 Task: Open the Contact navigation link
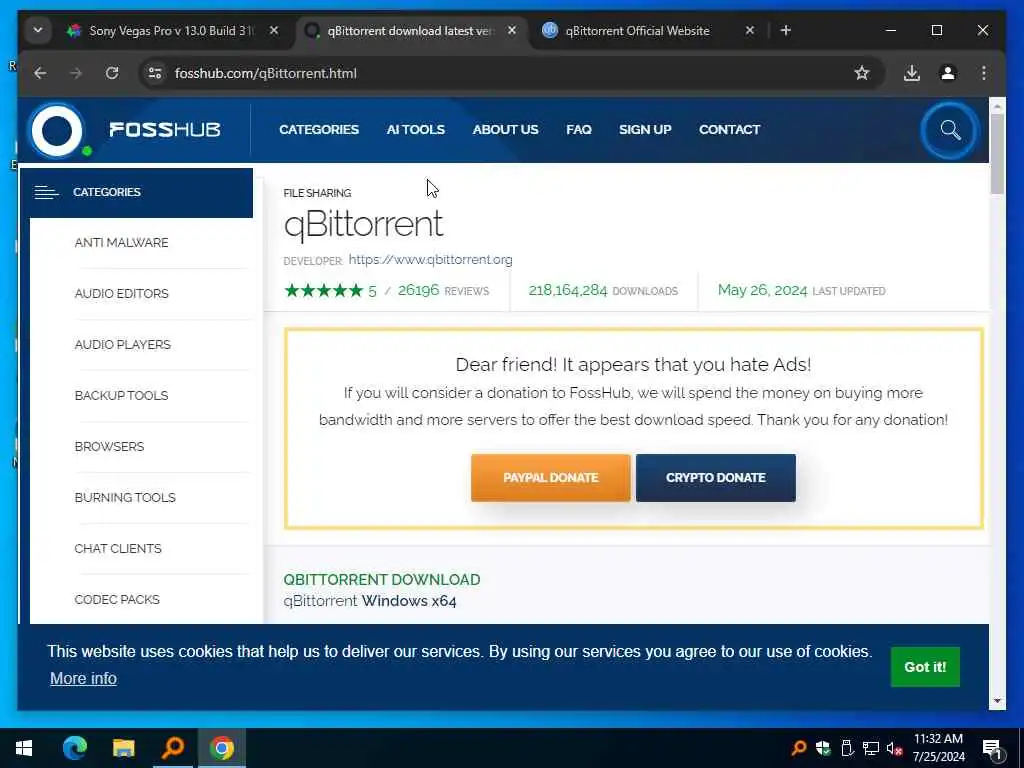click(x=729, y=129)
